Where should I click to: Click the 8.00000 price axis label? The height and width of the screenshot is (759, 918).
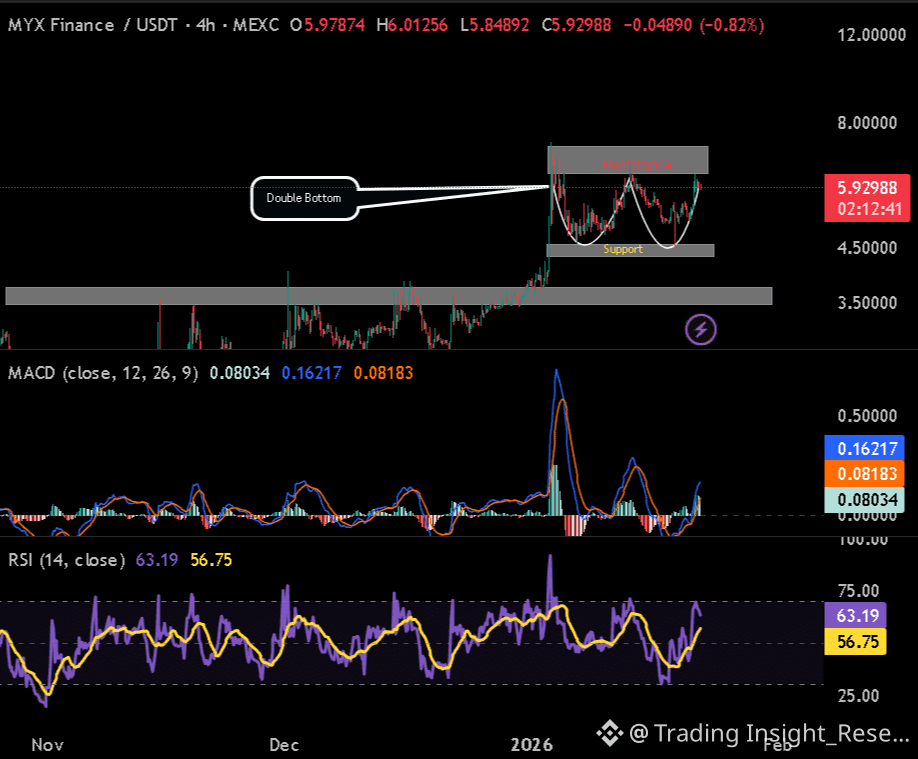(867, 123)
